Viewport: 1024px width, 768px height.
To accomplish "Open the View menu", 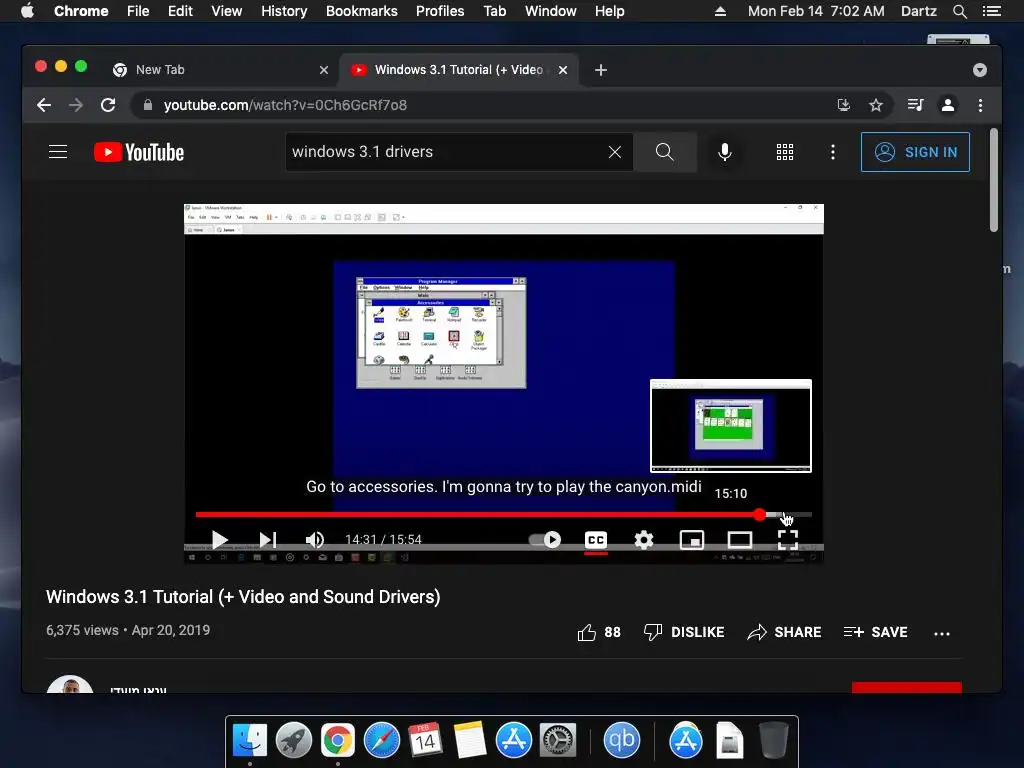I will tap(227, 11).
